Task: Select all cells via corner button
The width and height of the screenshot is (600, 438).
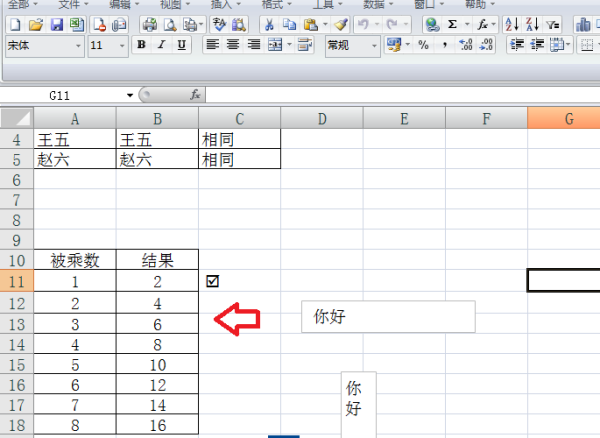Action: (17, 118)
